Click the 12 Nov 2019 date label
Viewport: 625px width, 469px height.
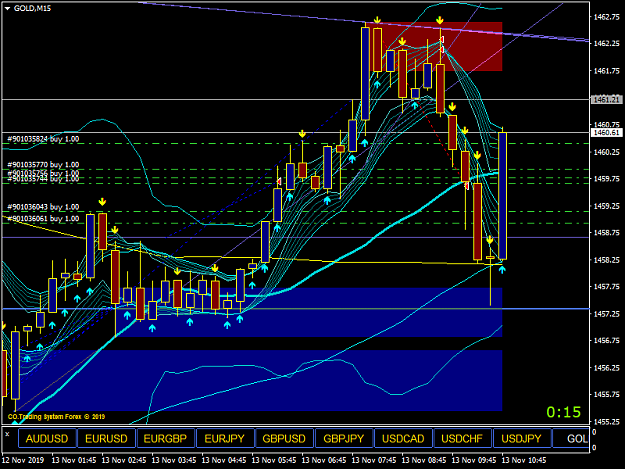tap(23, 460)
